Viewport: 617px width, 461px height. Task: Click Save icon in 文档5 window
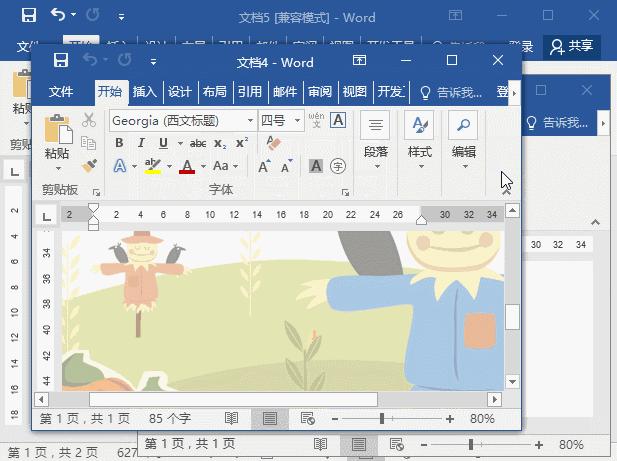pos(29,16)
